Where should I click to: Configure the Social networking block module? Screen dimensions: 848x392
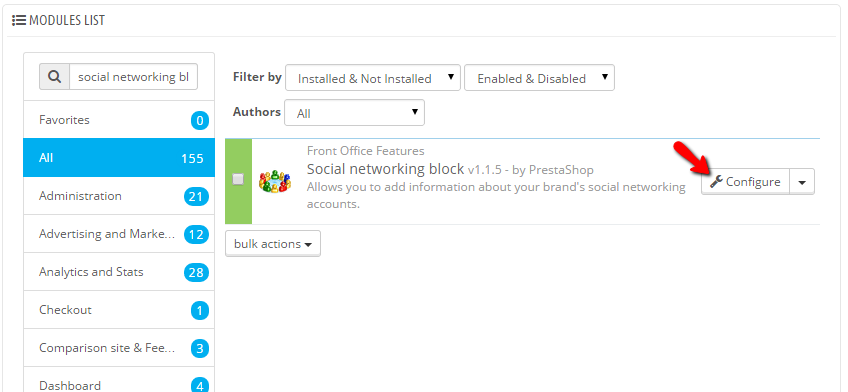(746, 182)
